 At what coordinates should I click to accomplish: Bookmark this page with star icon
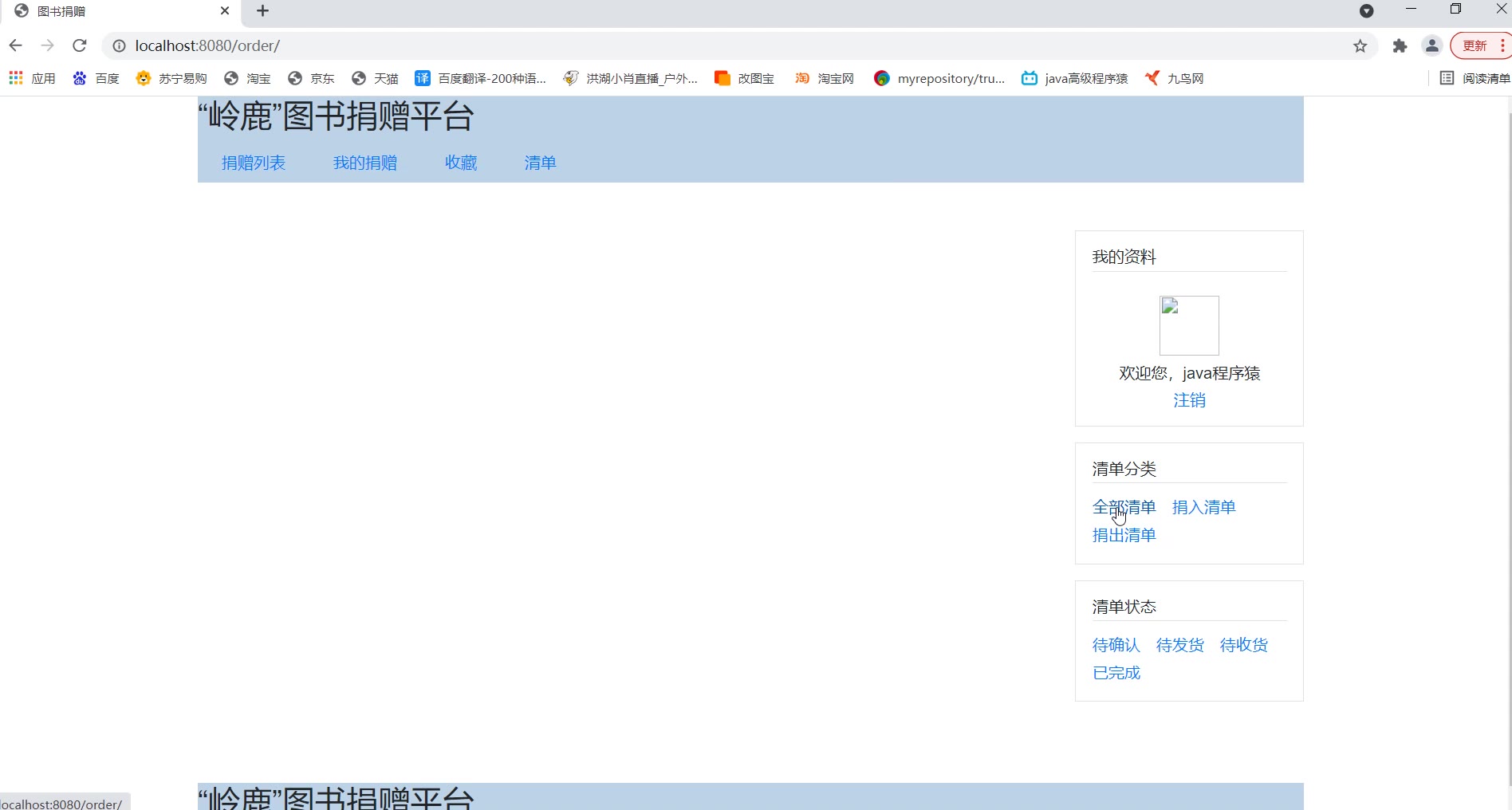pyautogui.click(x=1360, y=46)
